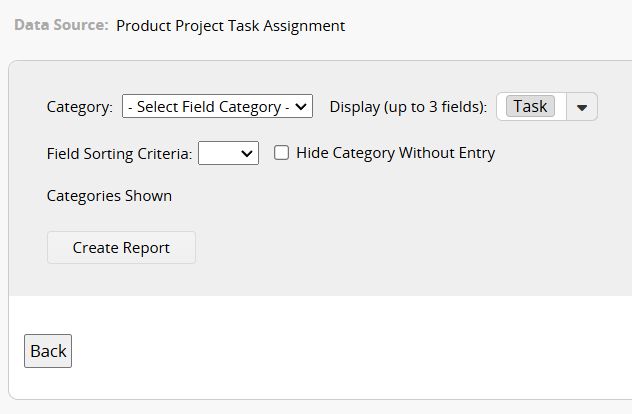Select the Task tag in Display field

coord(530,106)
